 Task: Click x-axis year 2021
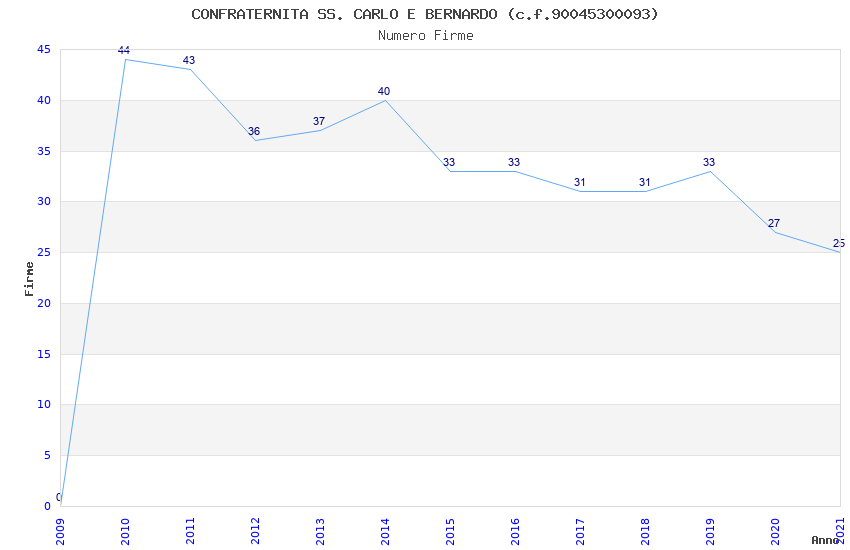pos(841,532)
